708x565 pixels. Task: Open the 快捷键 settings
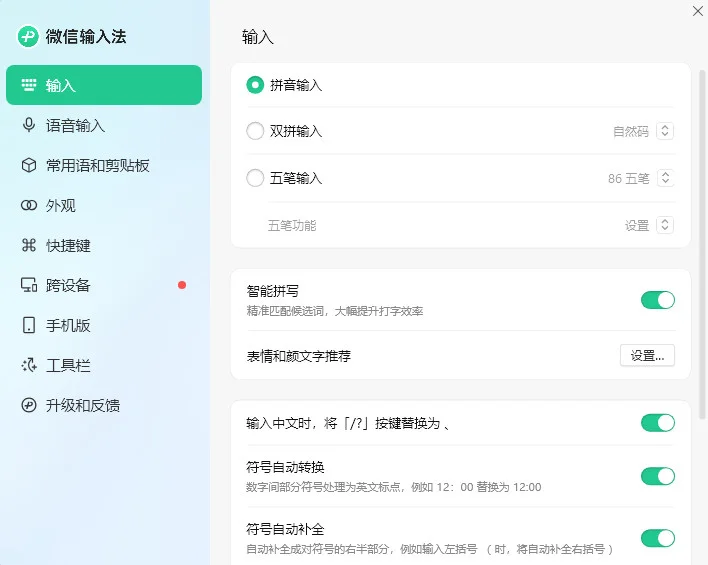coord(104,245)
